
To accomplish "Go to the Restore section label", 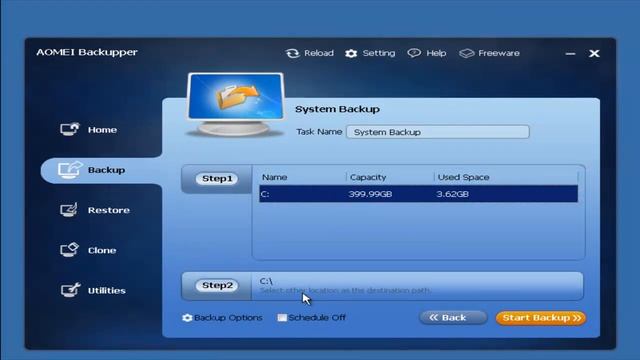I will pos(109,210).
